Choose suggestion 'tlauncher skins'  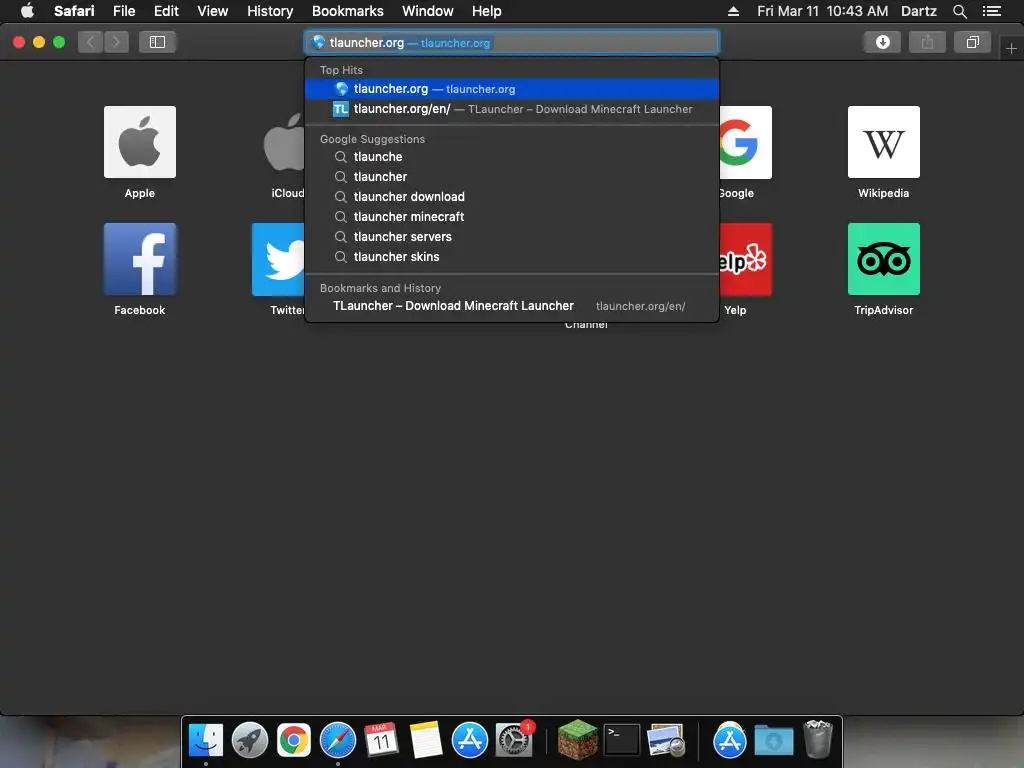[512, 257]
